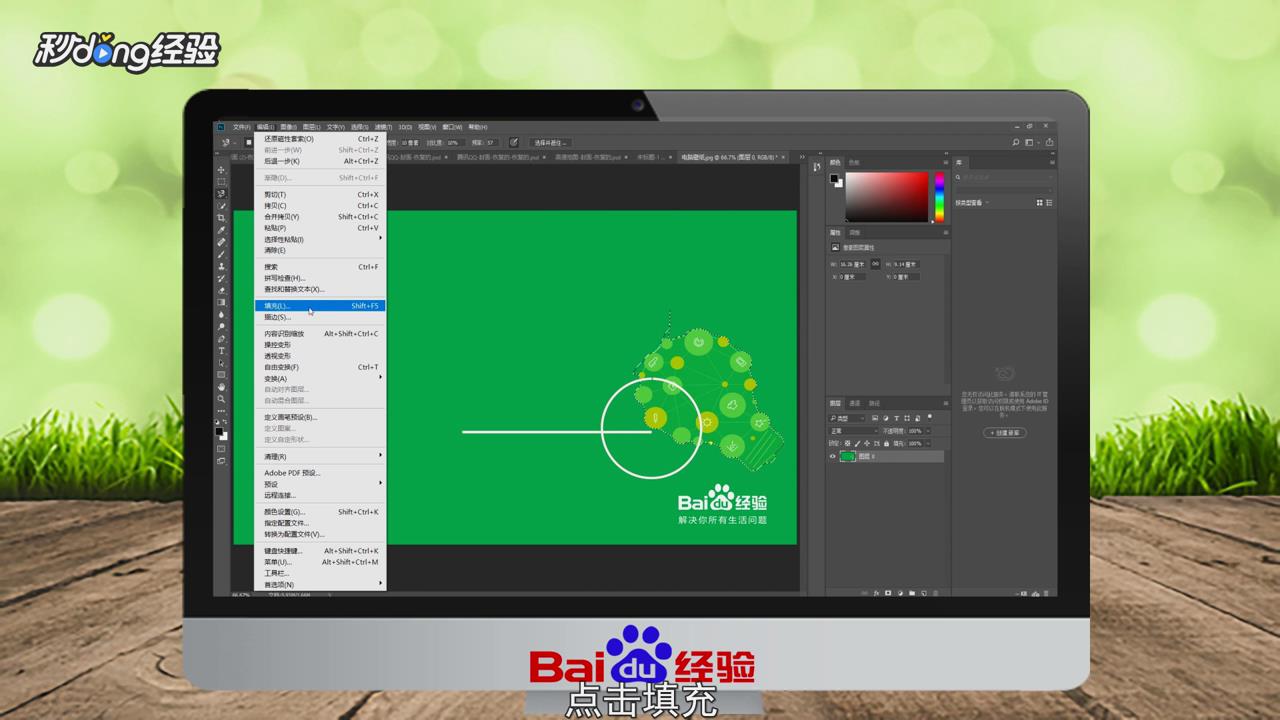Image resolution: width=1280 pixels, height=720 pixels.
Task: Choose 后退一步(K) step backward
Action: tap(320, 161)
